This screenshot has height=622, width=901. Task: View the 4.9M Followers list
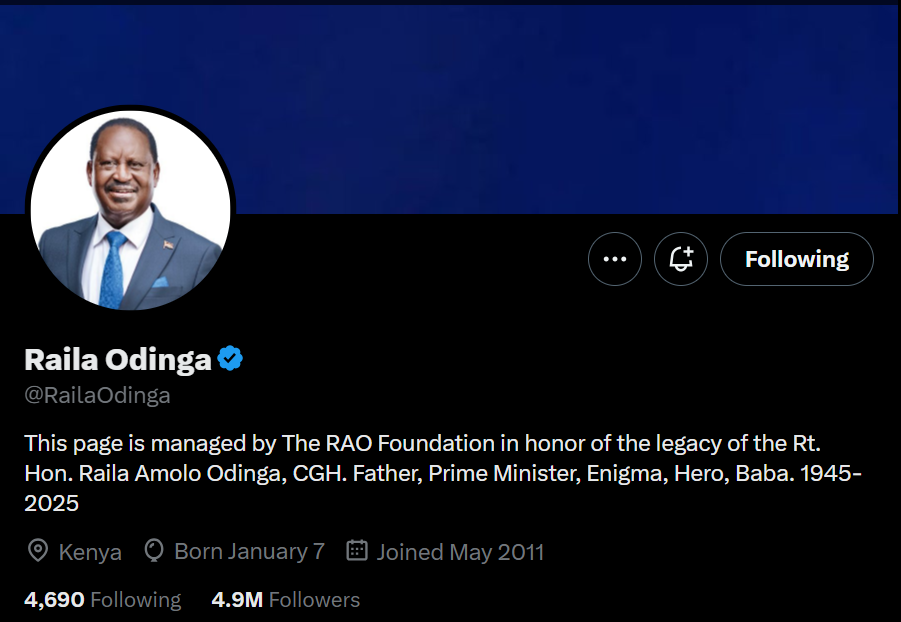(285, 600)
